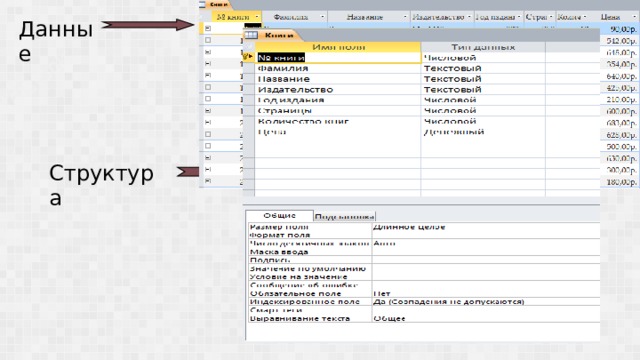Open the Подстановка properties tab
640x360 pixels.
[x=344, y=216]
